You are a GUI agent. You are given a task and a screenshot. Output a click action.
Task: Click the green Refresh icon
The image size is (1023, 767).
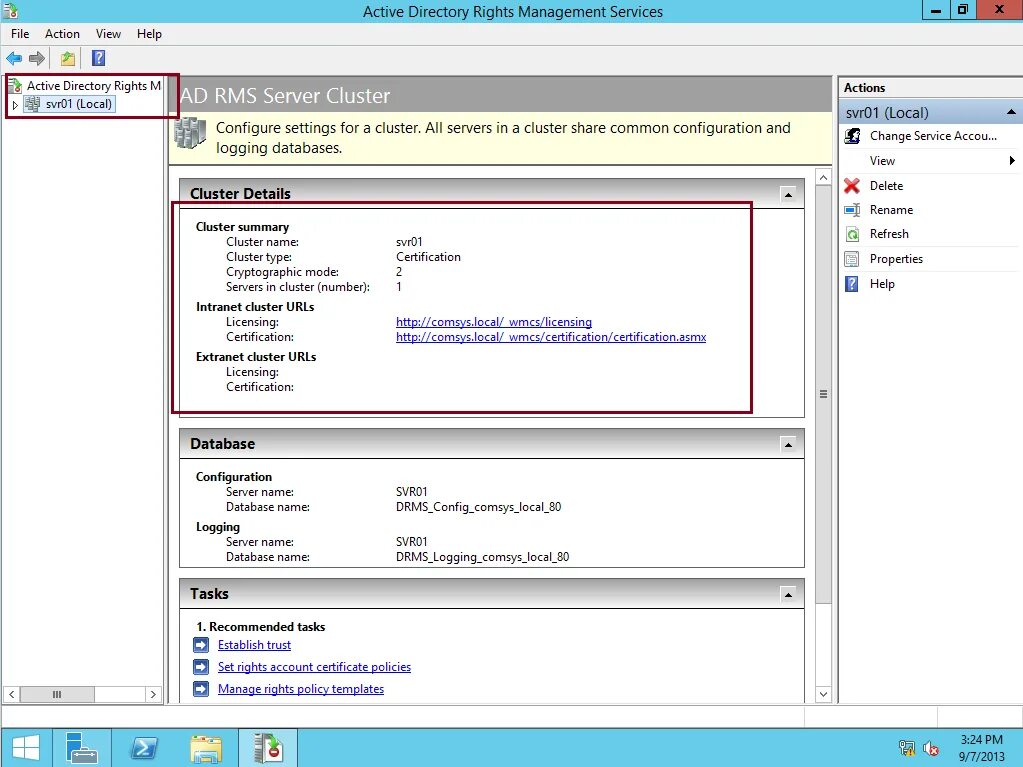click(852, 234)
